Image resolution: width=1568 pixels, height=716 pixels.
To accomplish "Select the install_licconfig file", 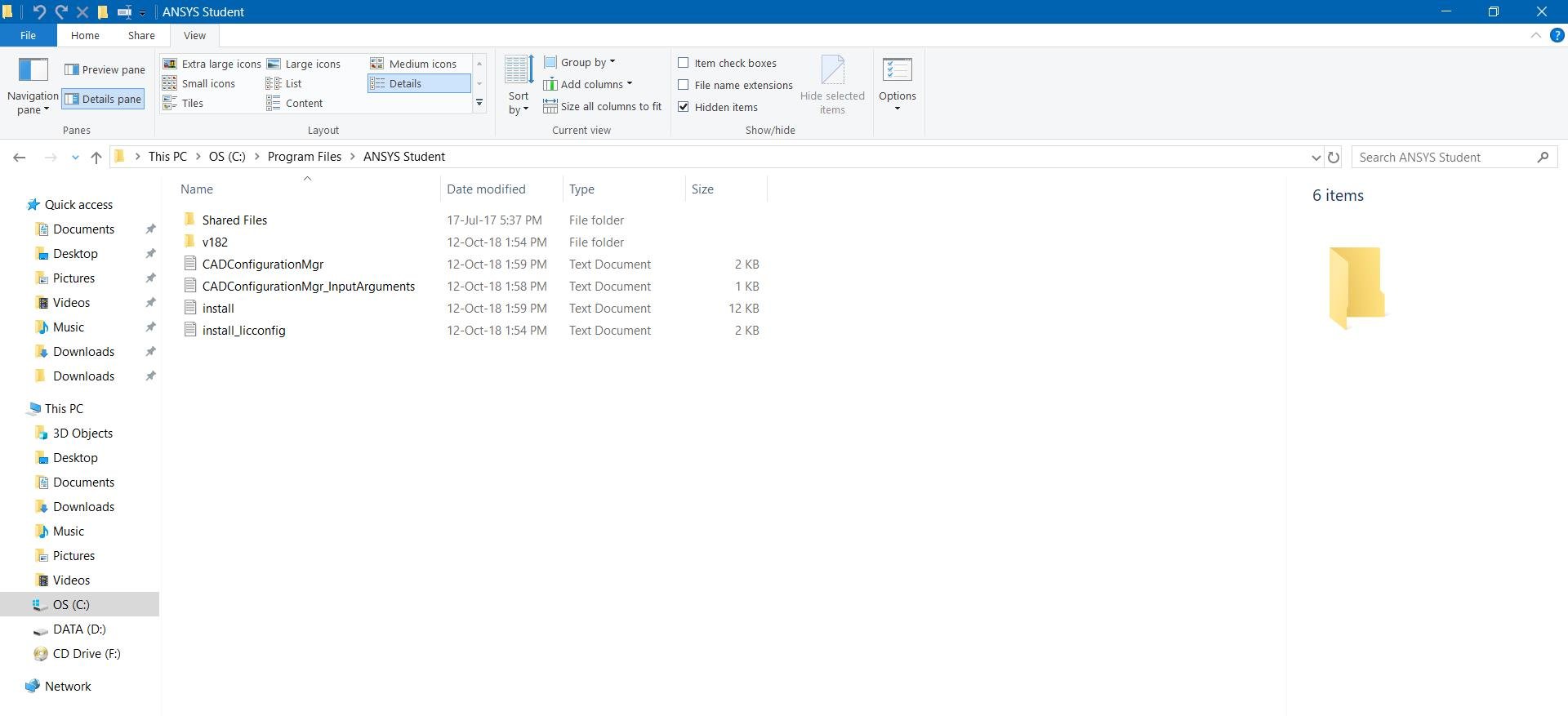I will tap(243, 331).
